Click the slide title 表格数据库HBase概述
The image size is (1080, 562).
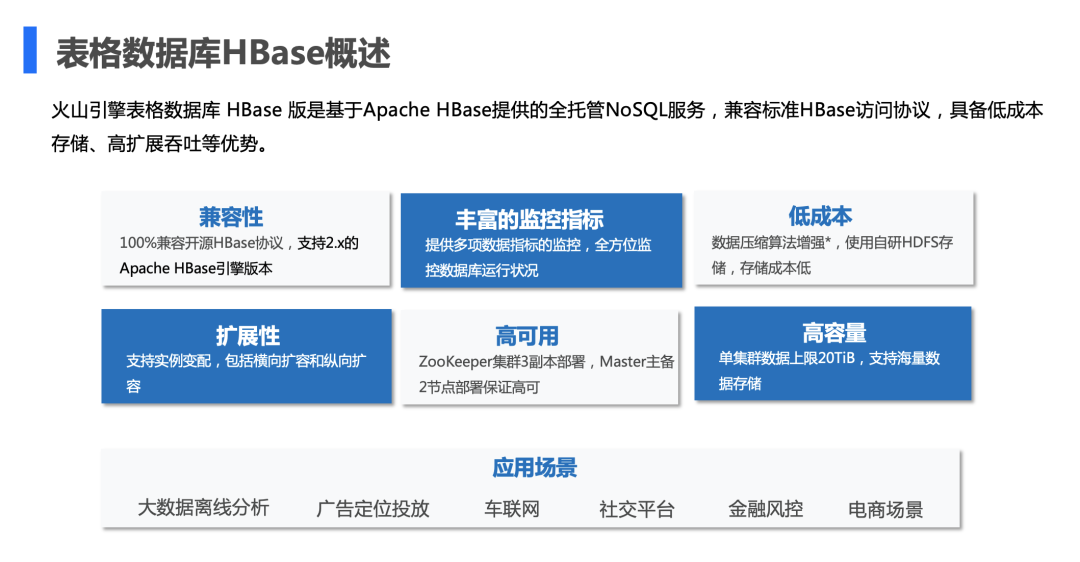tap(223, 53)
